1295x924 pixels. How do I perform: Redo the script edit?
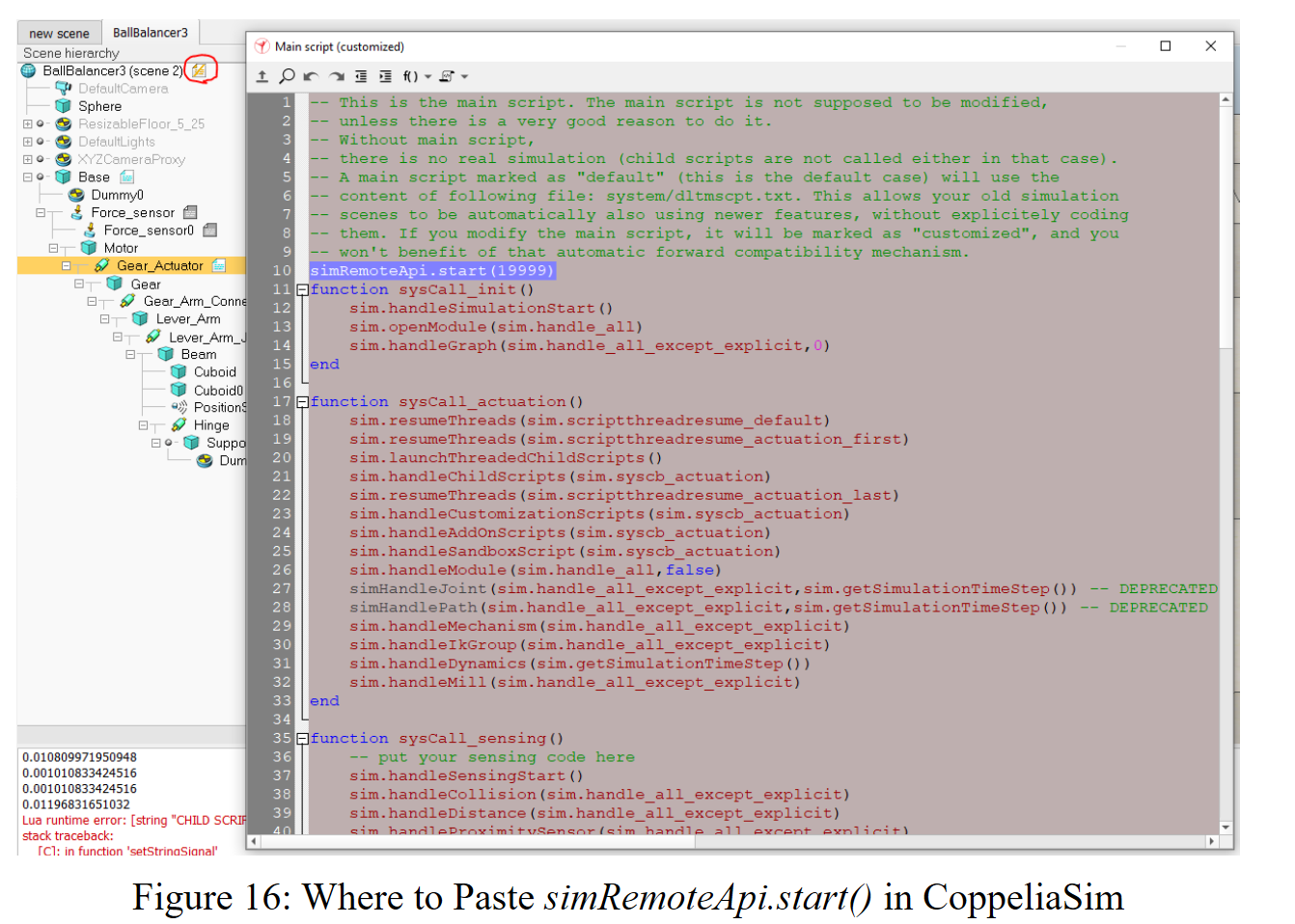click(336, 76)
